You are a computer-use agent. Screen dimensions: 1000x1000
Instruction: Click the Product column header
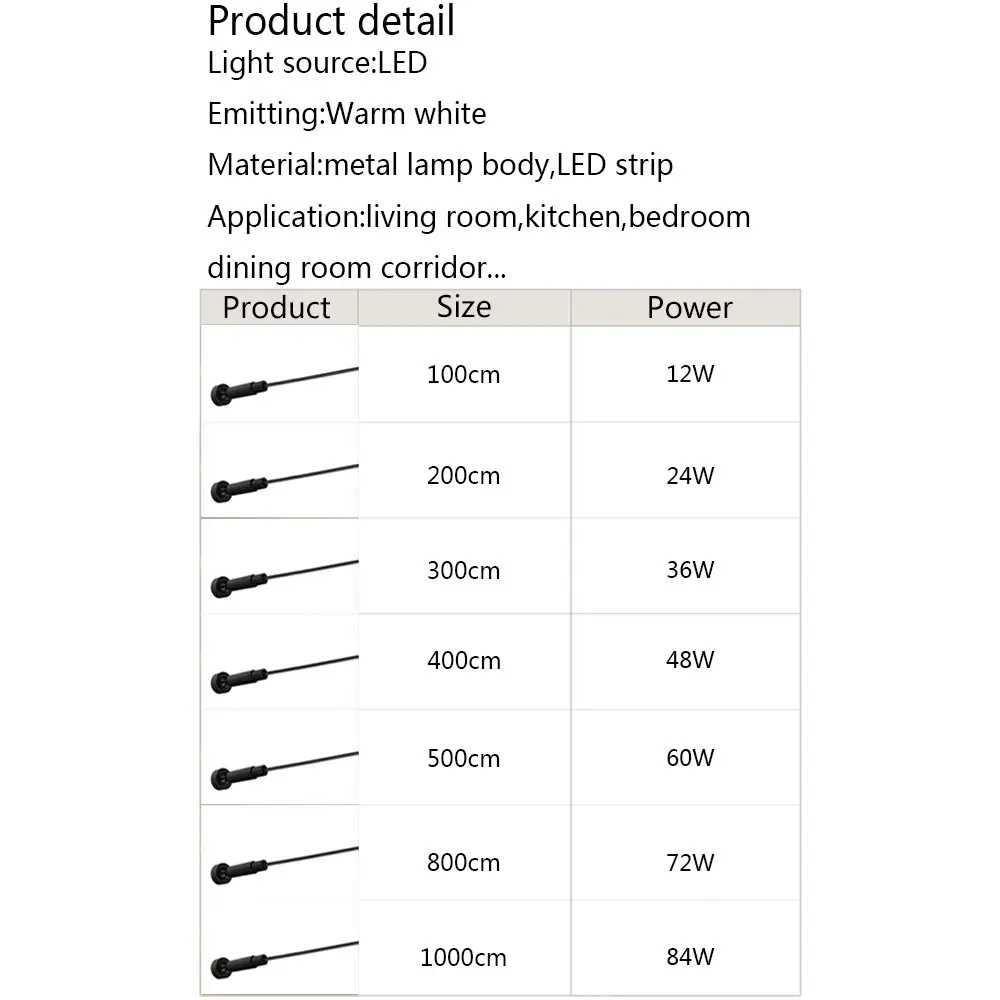[276, 307]
